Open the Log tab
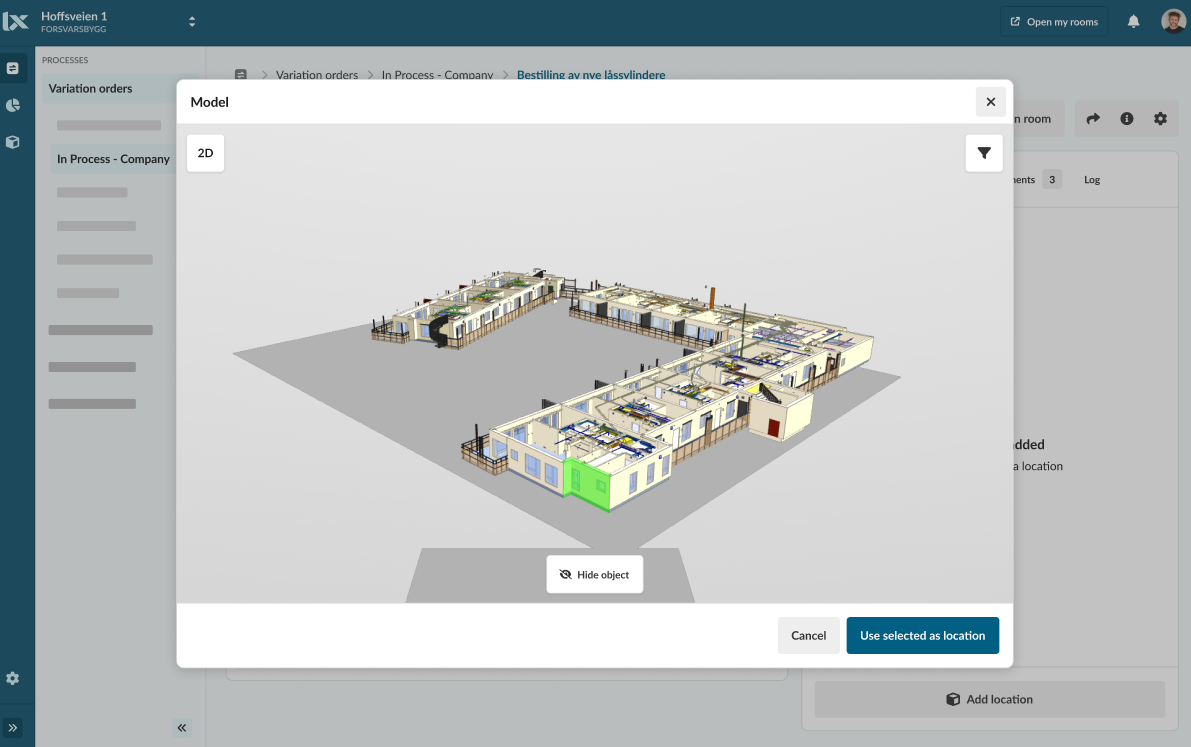Screen dimensions: 1191x747 pyautogui.click(x=1092, y=180)
